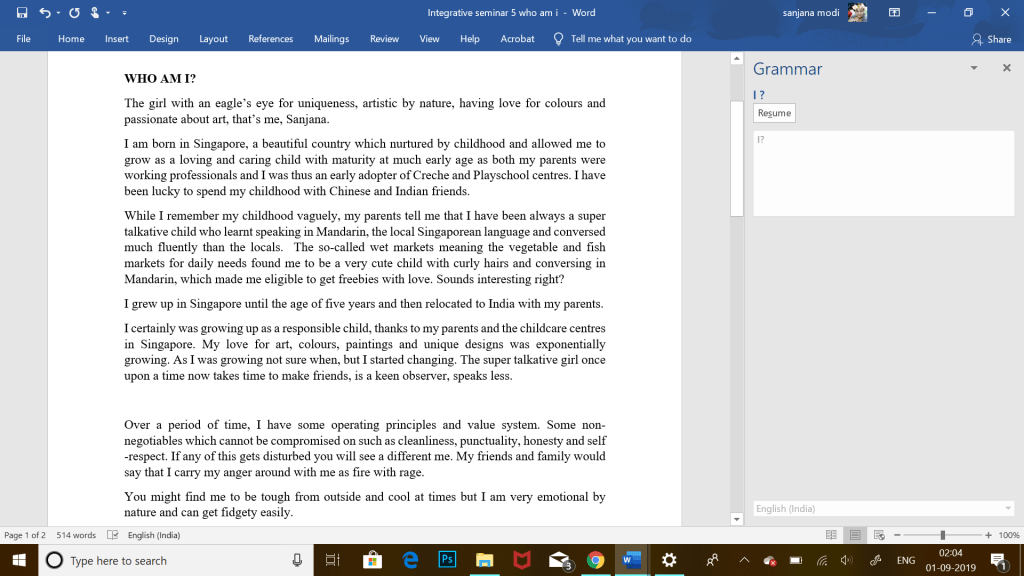This screenshot has width=1024, height=576.
Task: Launch Photoshop from the taskbar
Action: tap(448, 560)
